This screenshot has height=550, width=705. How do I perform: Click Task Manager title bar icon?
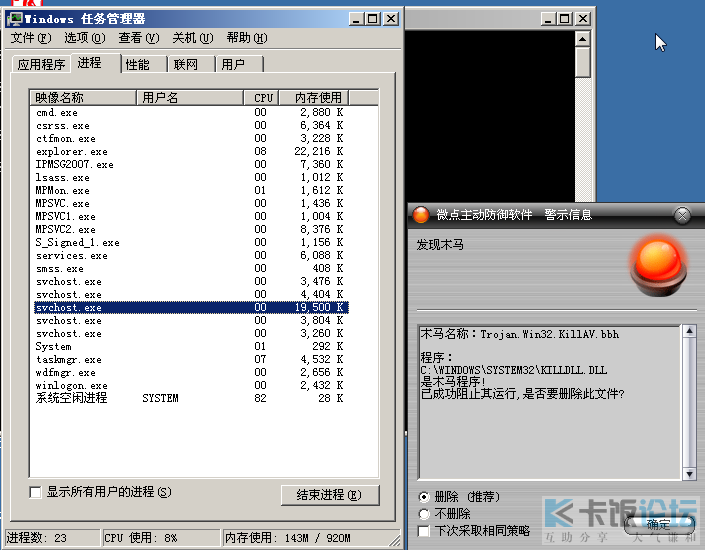[15, 18]
